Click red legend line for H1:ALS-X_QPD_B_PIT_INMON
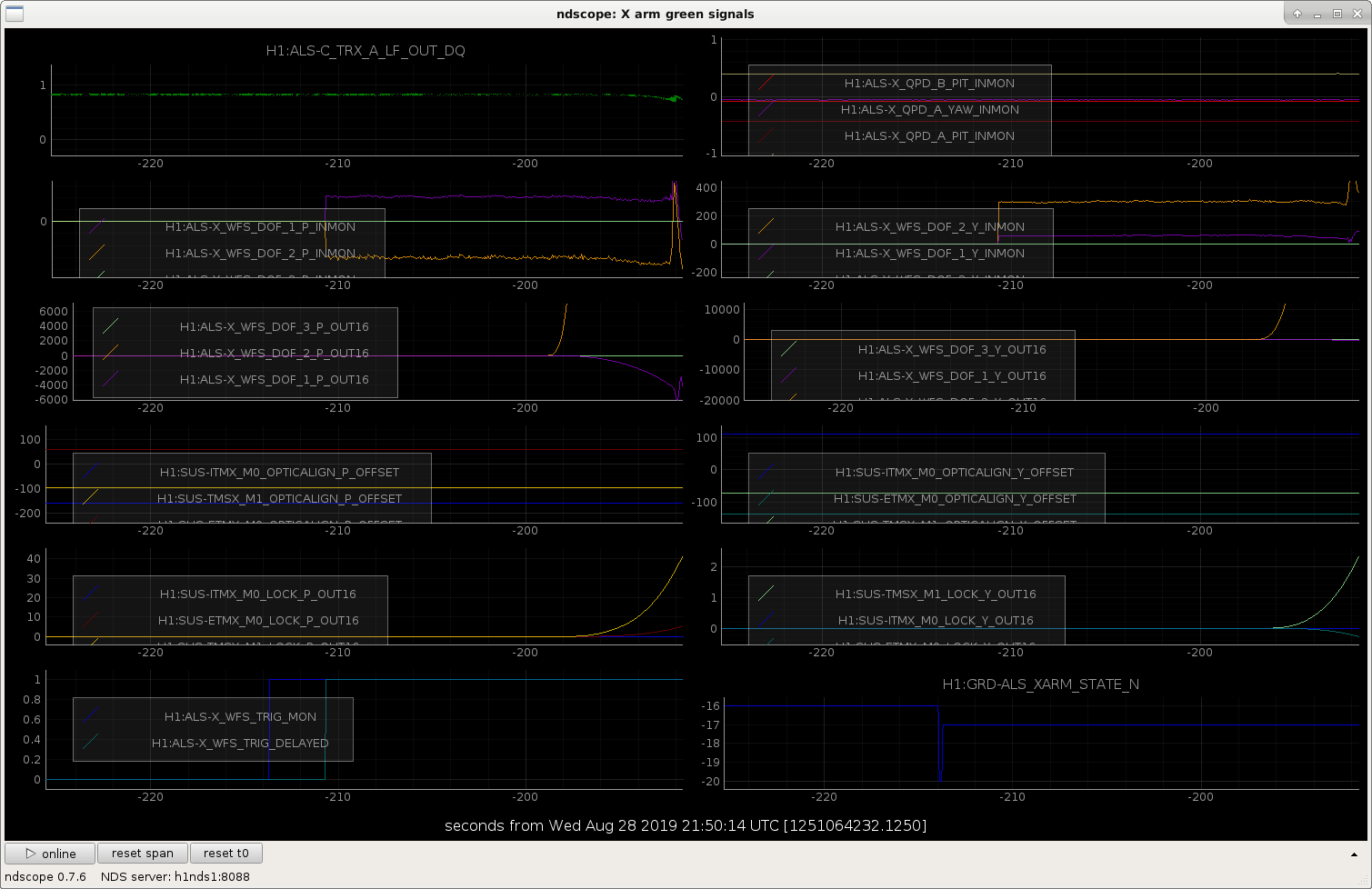This screenshot has width=1372, height=889. pyautogui.click(x=766, y=83)
